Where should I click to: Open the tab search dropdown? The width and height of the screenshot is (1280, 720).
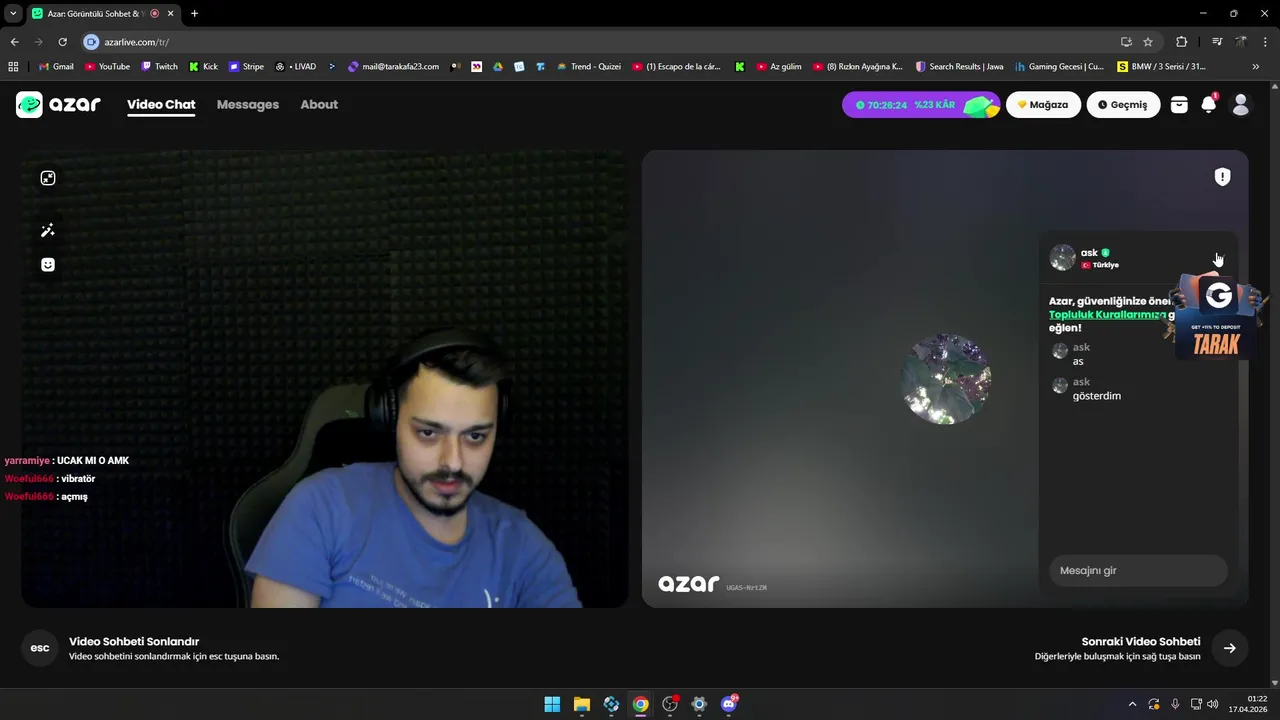(x=13, y=13)
